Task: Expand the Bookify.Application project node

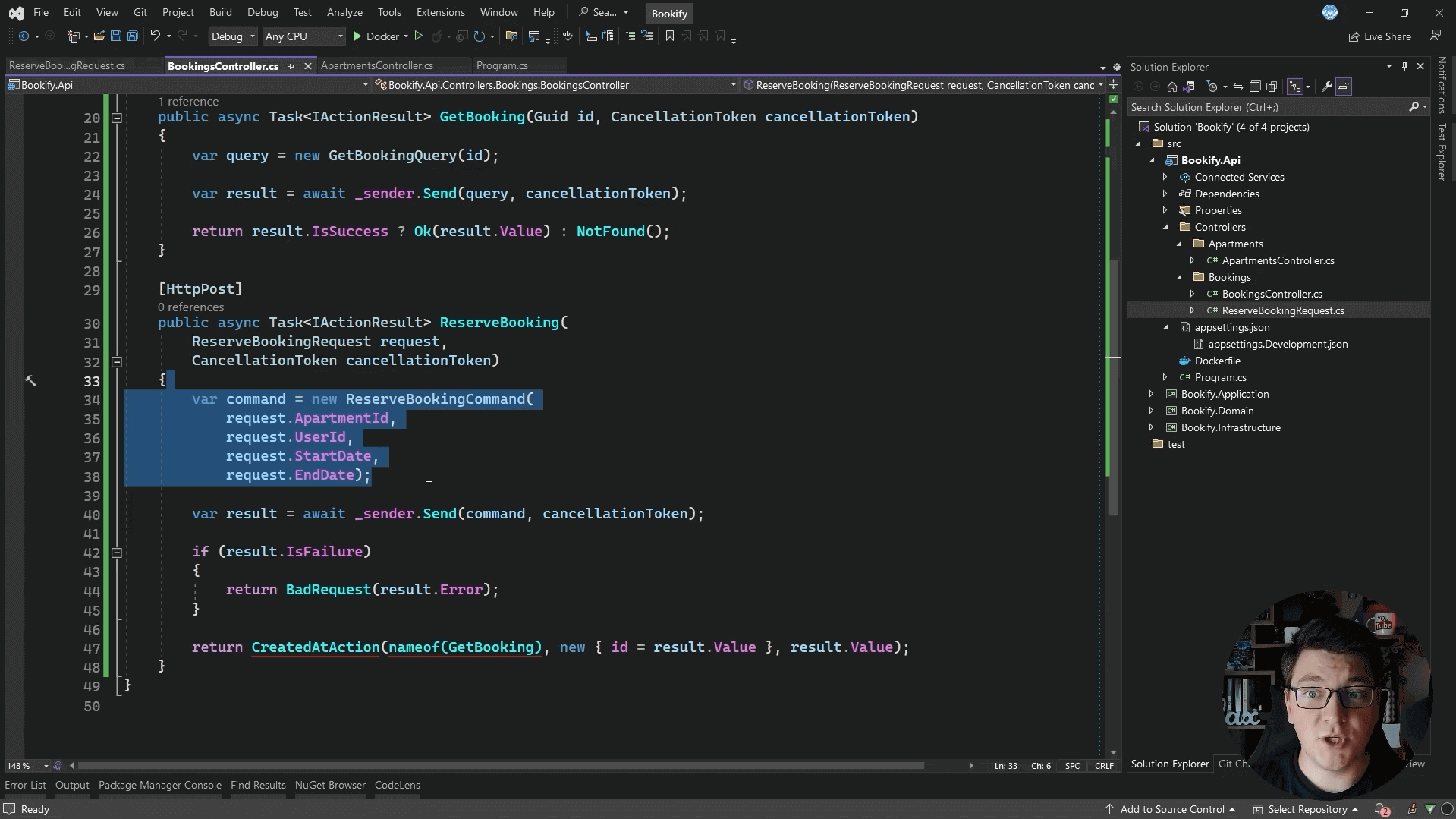Action: point(1151,395)
